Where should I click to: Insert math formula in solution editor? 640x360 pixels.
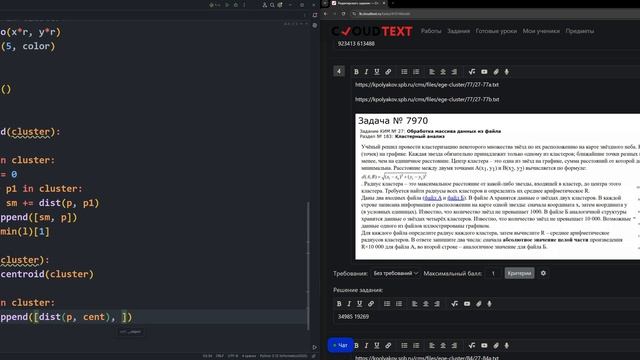tap(455, 304)
